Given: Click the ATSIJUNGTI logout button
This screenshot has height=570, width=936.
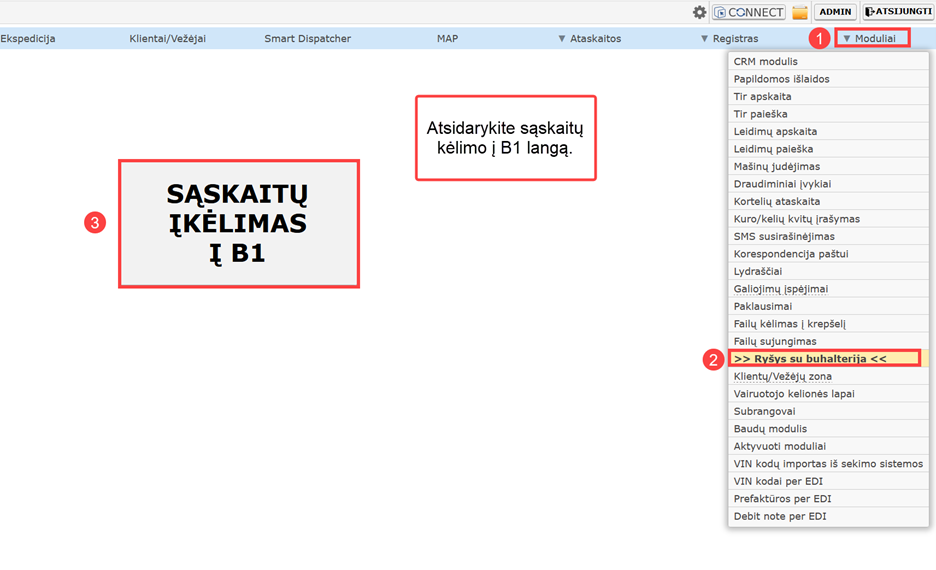Looking at the screenshot, I should pos(898,12).
